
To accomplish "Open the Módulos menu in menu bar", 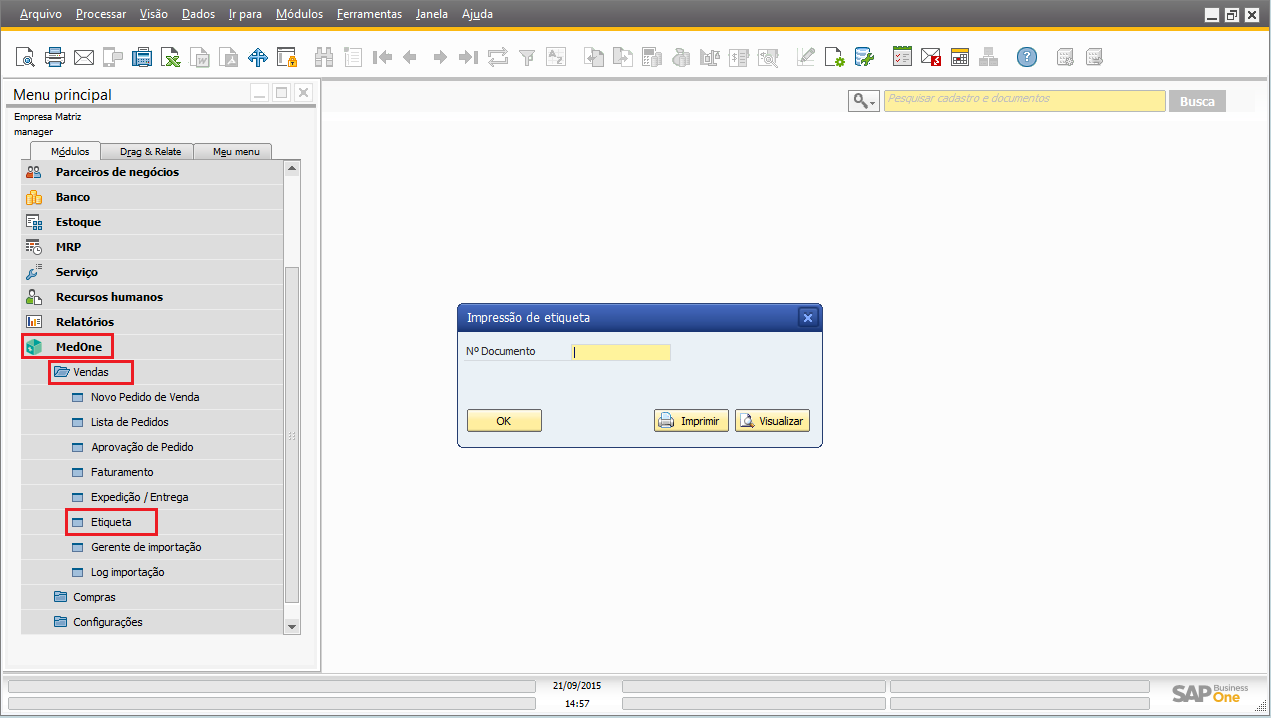I will coord(299,14).
